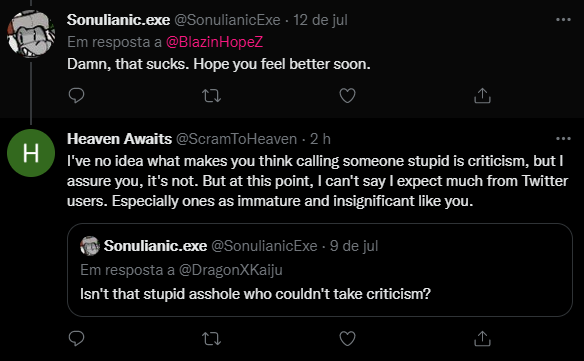The image size is (584, 361).
Task: Open Heaven Awaits' green H avatar
Action: pos(31,153)
